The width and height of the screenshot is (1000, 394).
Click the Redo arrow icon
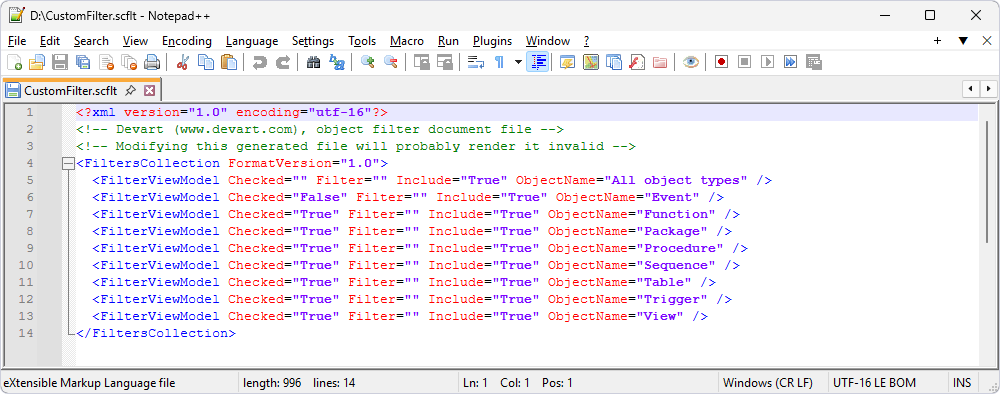click(x=282, y=62)
